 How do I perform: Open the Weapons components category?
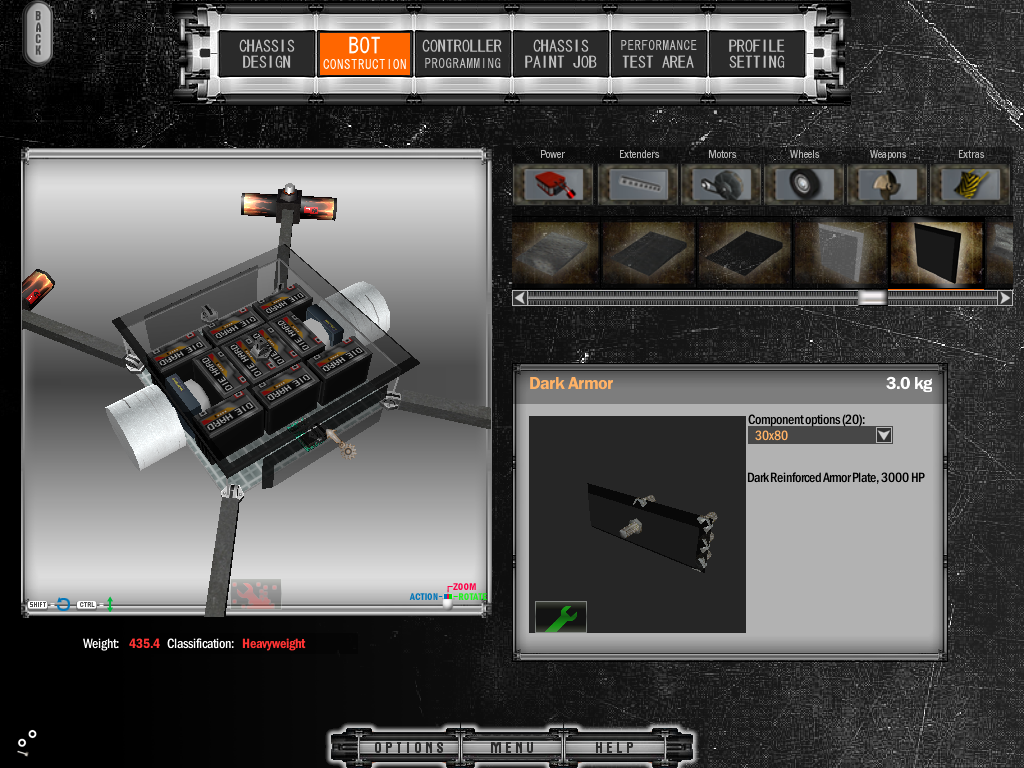[x=887, y=185]
